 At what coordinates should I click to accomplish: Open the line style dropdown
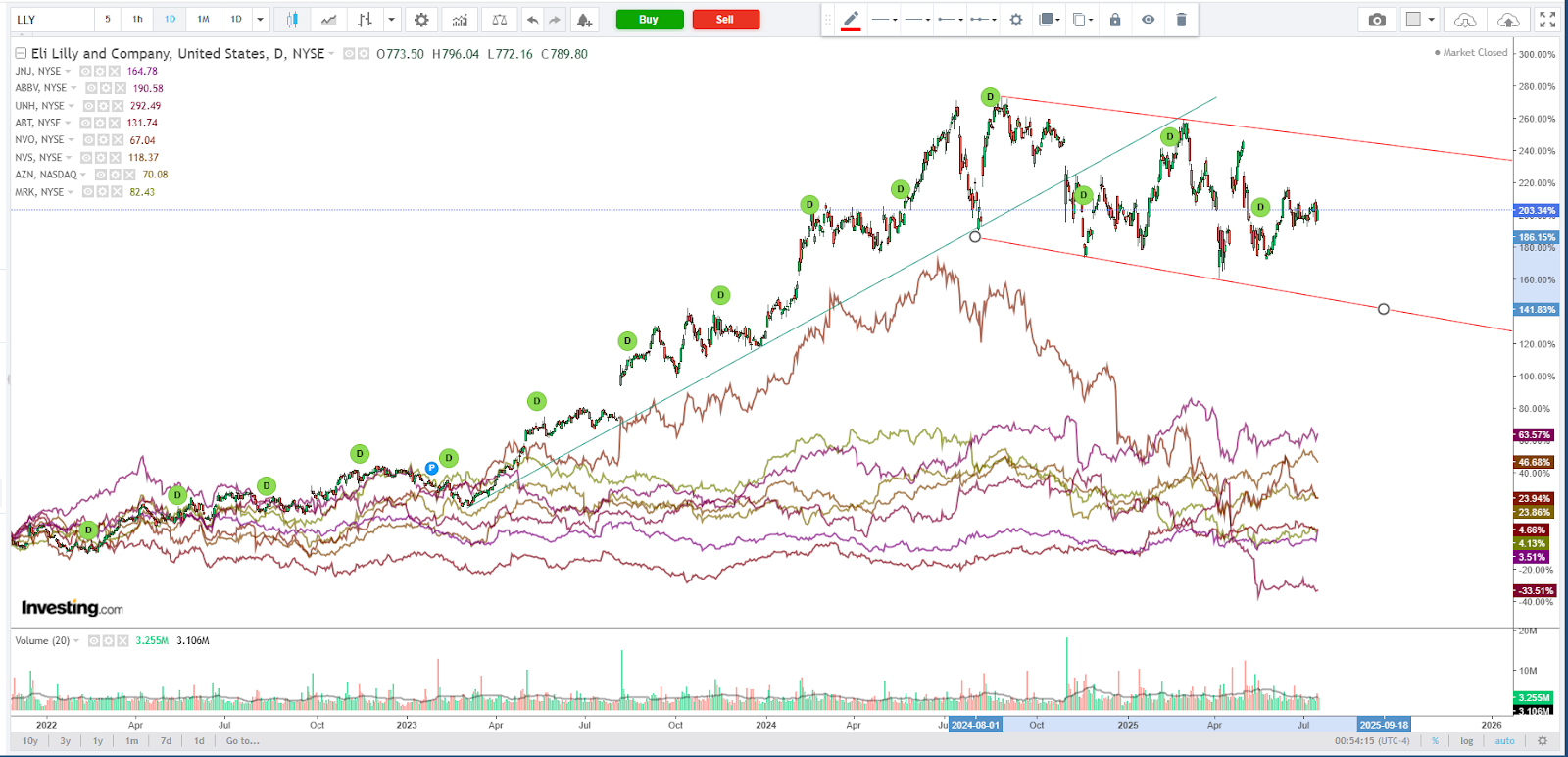[885, 20]
